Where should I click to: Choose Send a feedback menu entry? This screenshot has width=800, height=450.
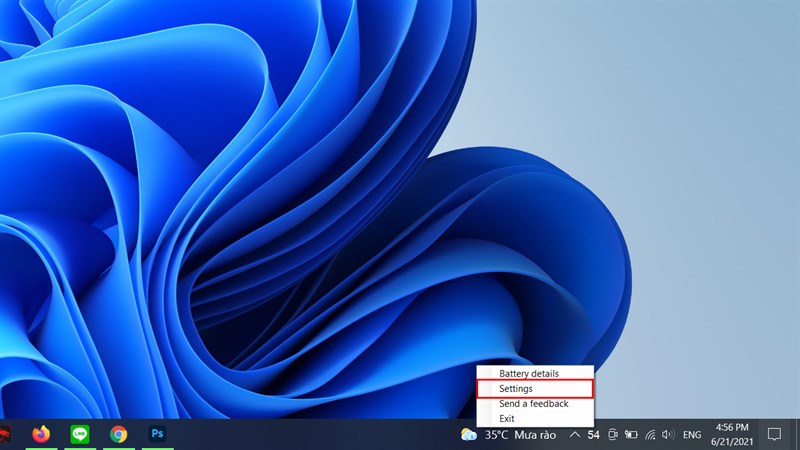coord(535,403)
